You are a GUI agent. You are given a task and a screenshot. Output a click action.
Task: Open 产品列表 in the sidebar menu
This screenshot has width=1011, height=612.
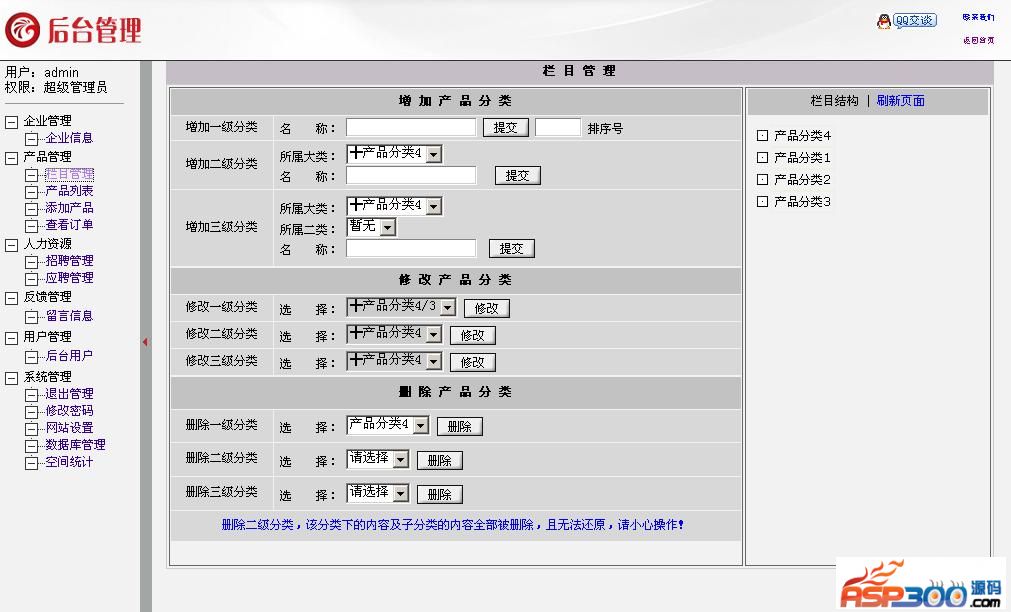[69, 191]
